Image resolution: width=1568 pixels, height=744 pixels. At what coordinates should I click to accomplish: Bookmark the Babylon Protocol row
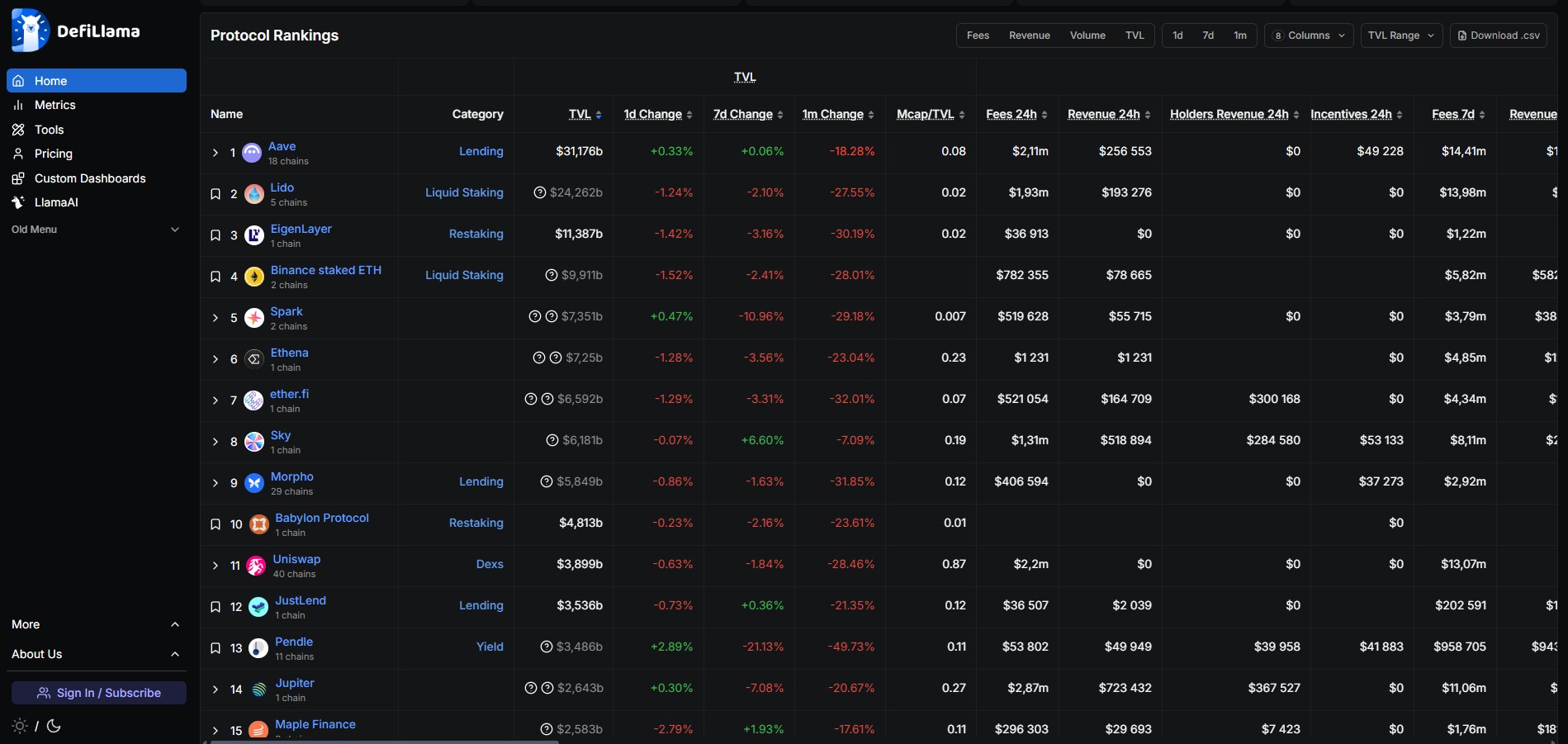215,524
